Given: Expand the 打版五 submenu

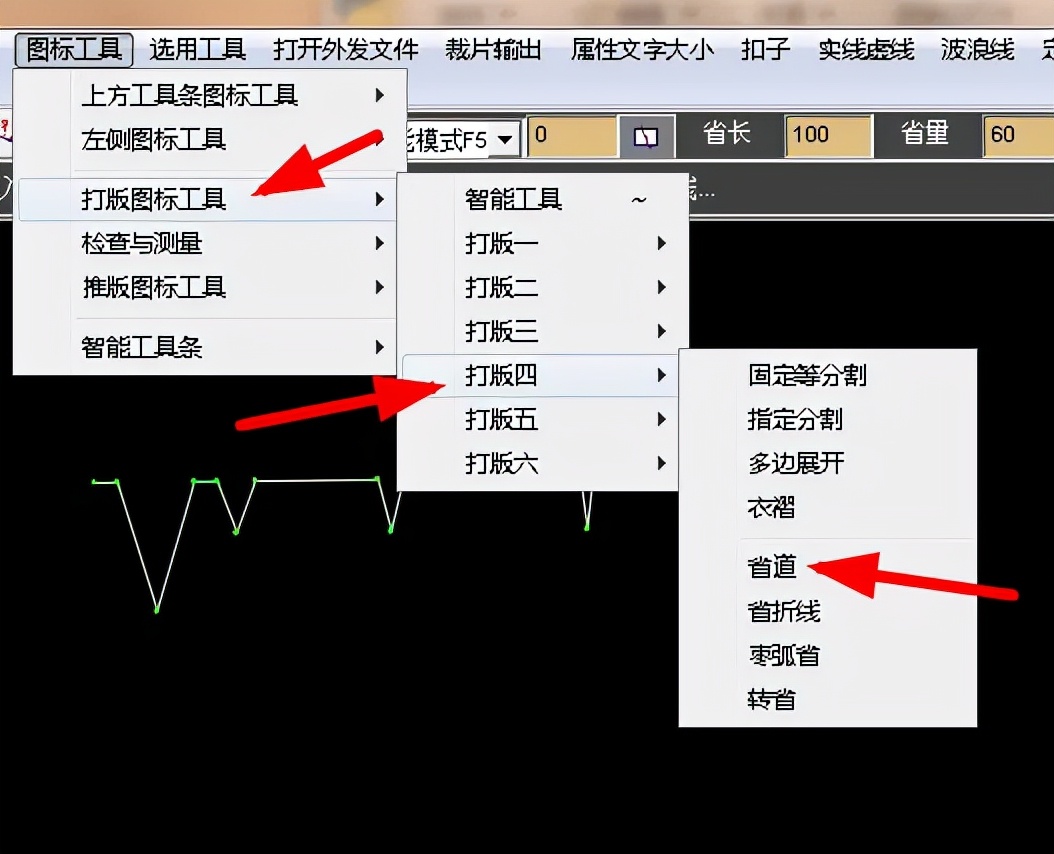Looking at the screenshot, I should (x=501, y=420).
